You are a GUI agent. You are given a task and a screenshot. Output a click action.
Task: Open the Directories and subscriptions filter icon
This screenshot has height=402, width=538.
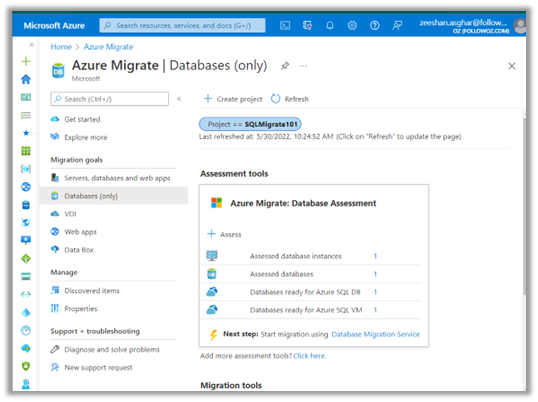tap(307, 25)
